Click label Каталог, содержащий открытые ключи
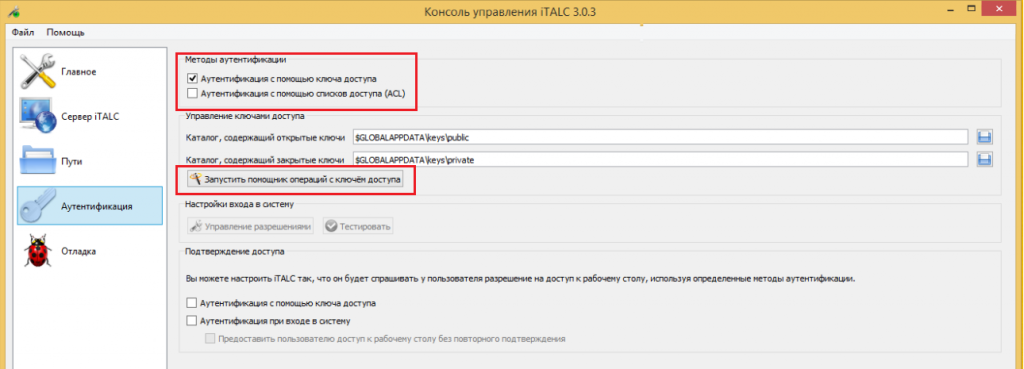The width and height of the screenshot is (1024, 369). tap(265, 138)
